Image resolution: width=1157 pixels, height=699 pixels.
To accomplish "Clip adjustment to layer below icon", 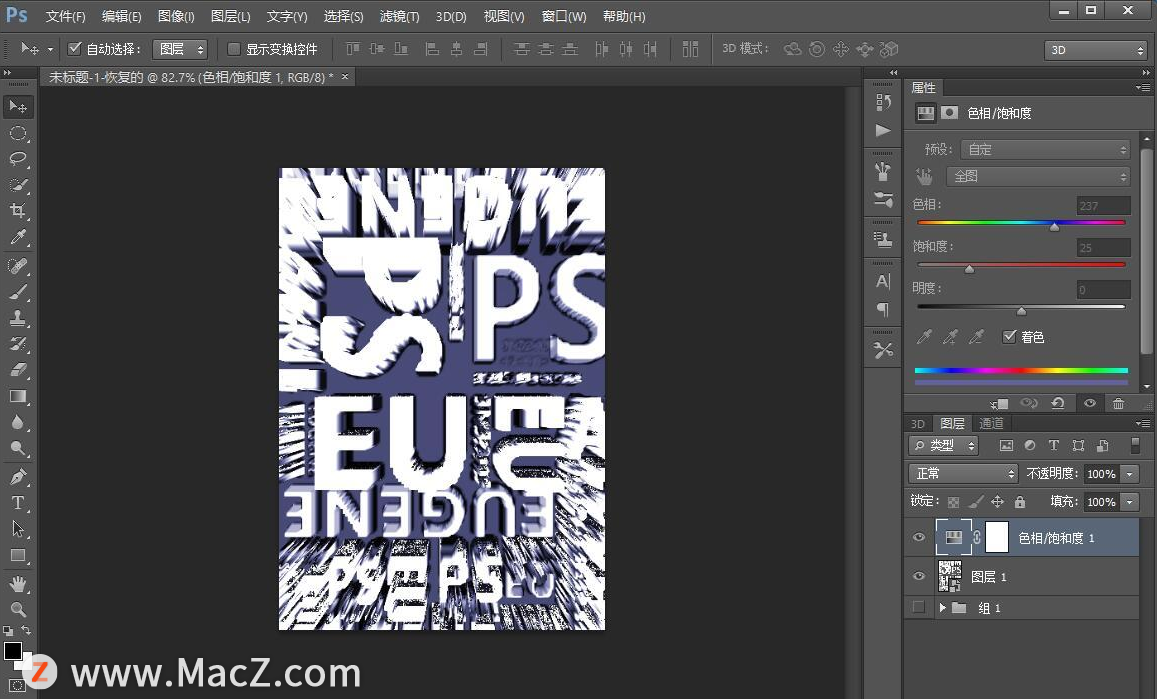I will point(1000,403).
